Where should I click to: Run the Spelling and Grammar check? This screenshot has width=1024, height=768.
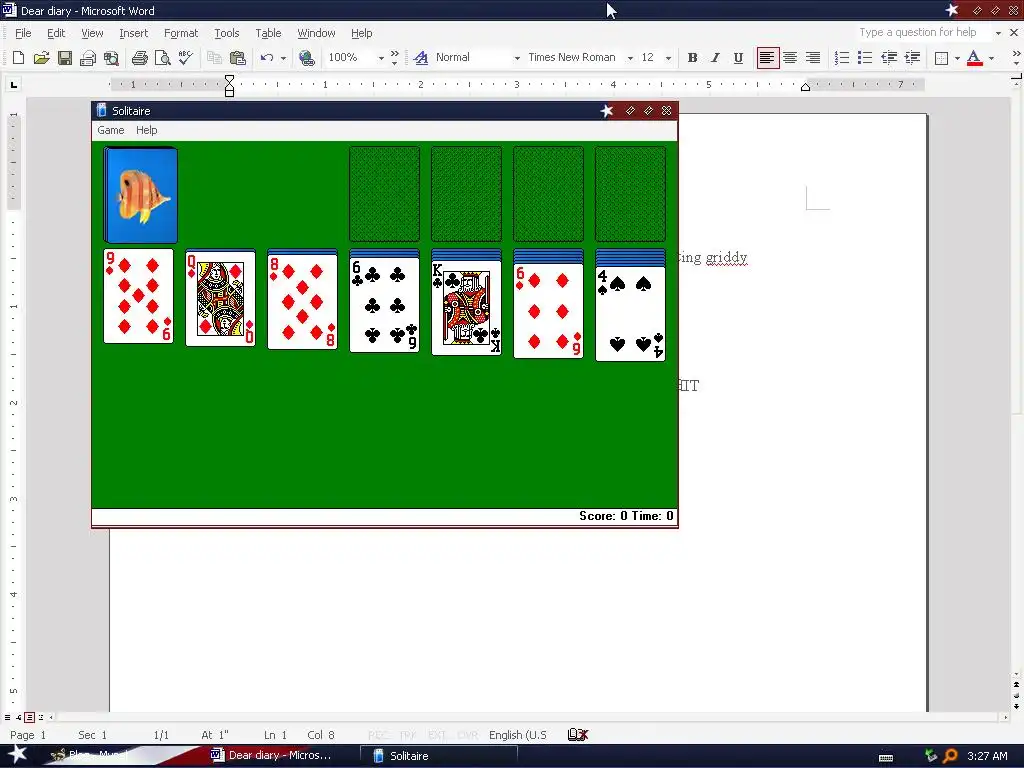click(x=186, y=58)
